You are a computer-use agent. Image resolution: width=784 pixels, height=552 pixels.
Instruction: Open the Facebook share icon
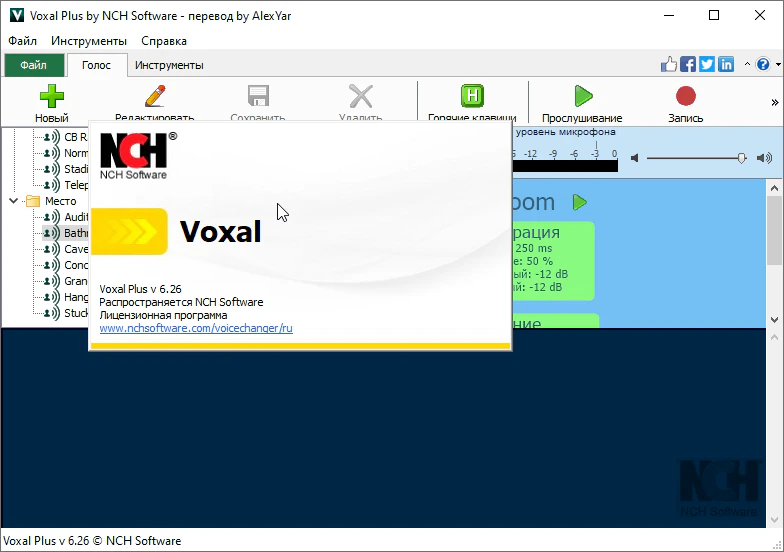click(688, 65)
